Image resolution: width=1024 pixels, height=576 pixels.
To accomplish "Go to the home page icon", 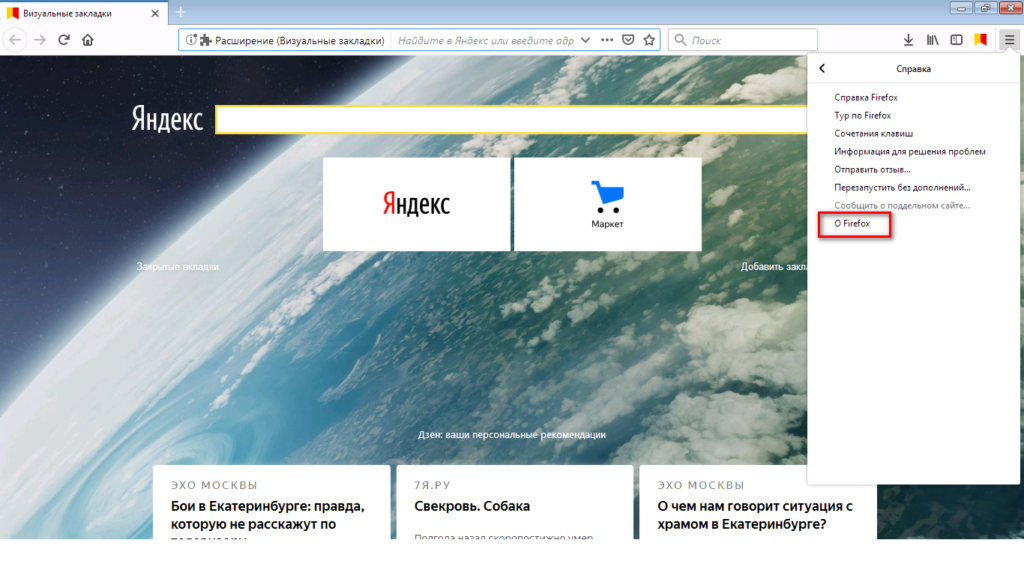I will click(88, 40).
